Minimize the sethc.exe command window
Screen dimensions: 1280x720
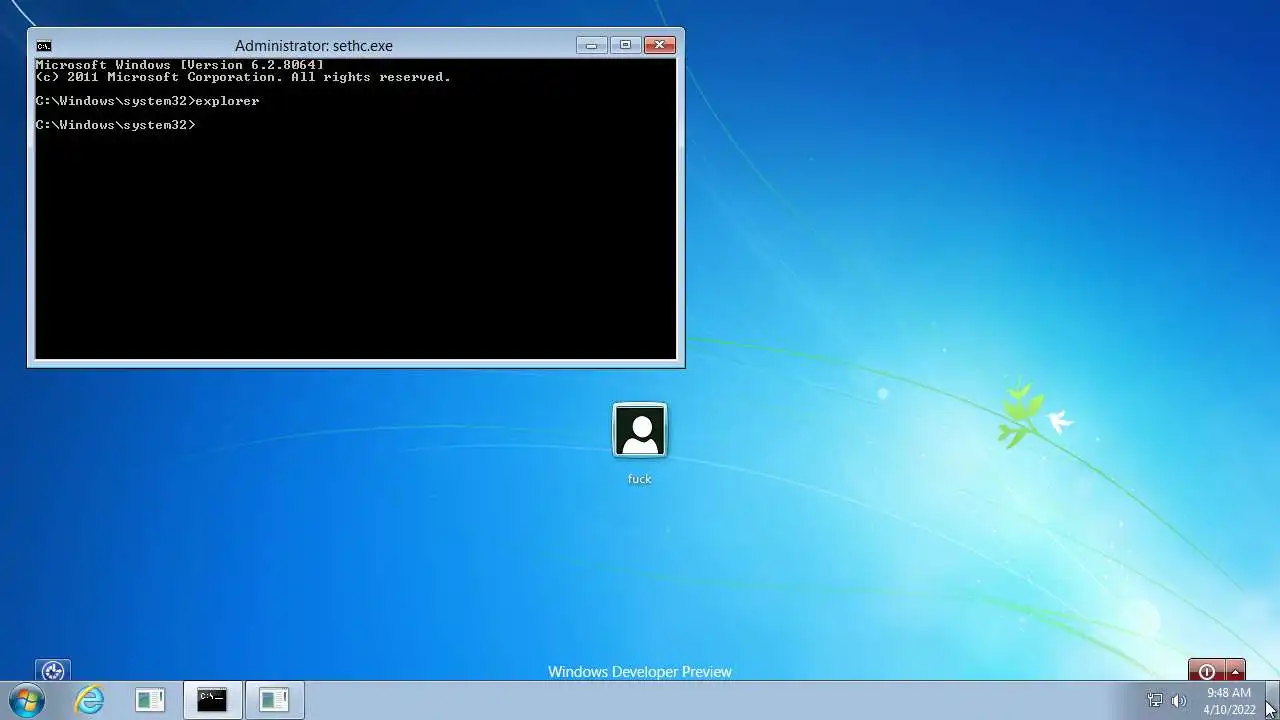(591, 45)
